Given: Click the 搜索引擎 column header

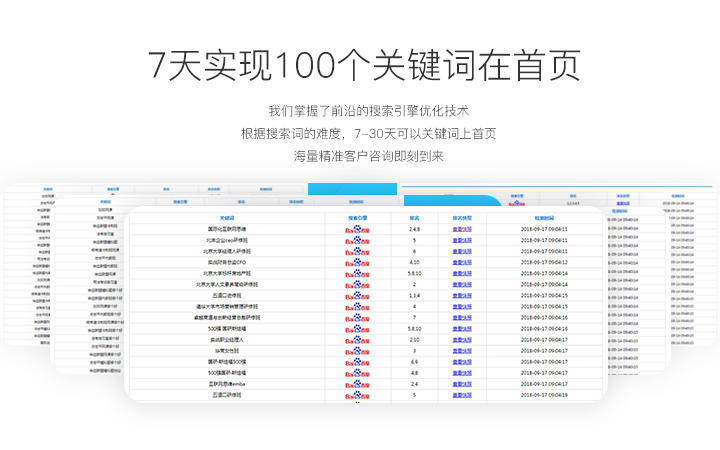Looking at the screenshot, I should pos(357,217).
